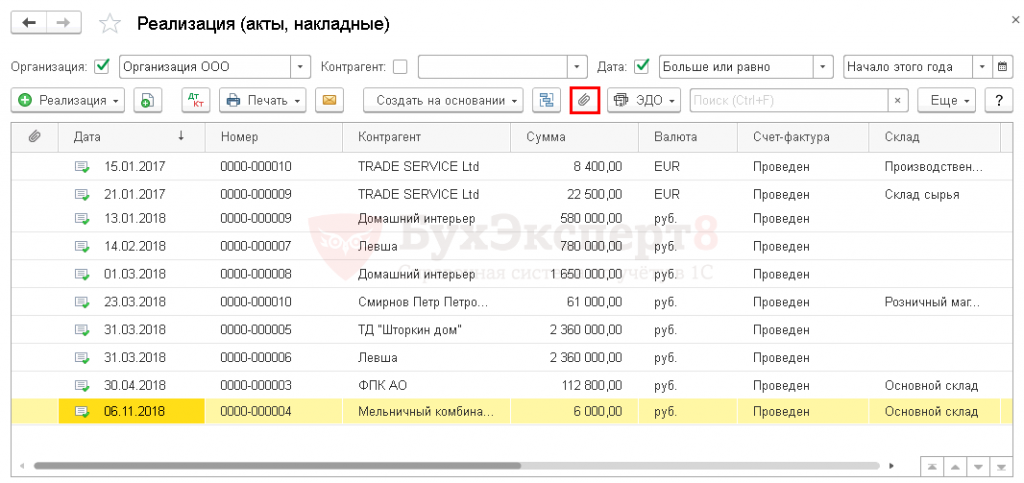Open the Создать на основании dropdown
Image resolution: width=1024 pixels, height=483 pixels.
[x=443, y=100]
